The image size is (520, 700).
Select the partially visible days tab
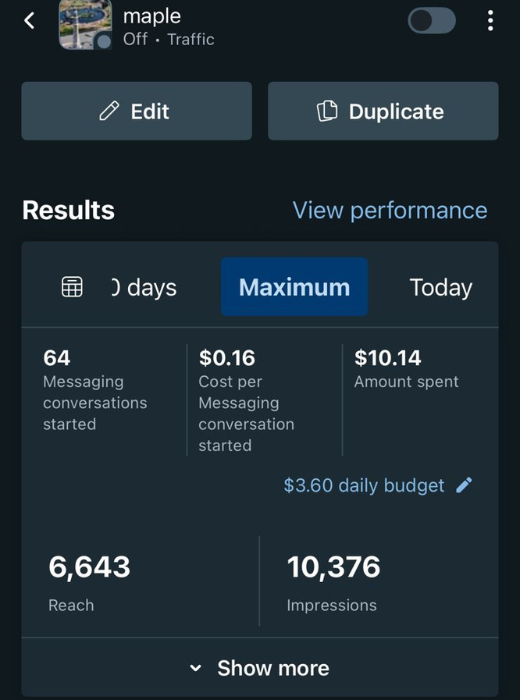click(144, 288)
